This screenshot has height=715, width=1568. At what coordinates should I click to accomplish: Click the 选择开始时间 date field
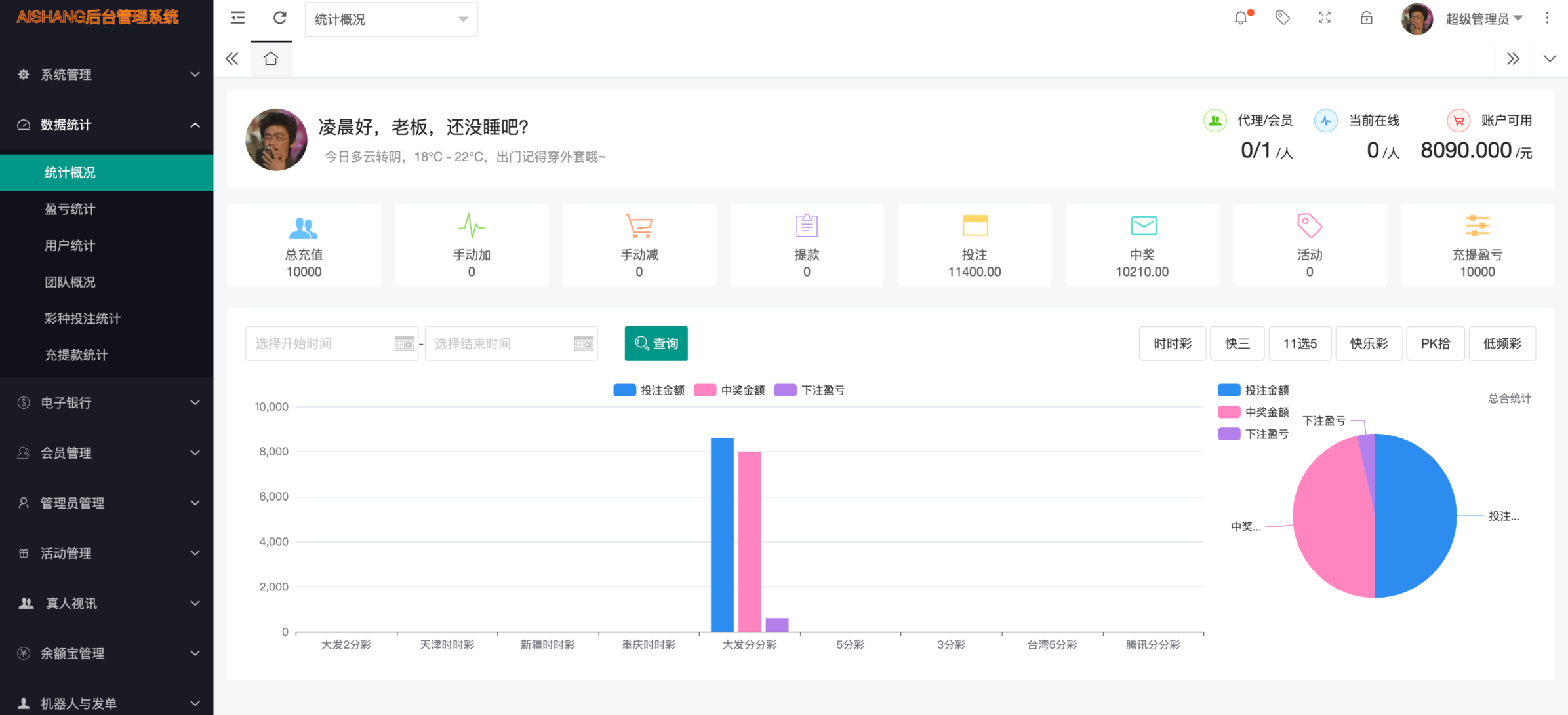pyautogui.click(x=321, y=343)
